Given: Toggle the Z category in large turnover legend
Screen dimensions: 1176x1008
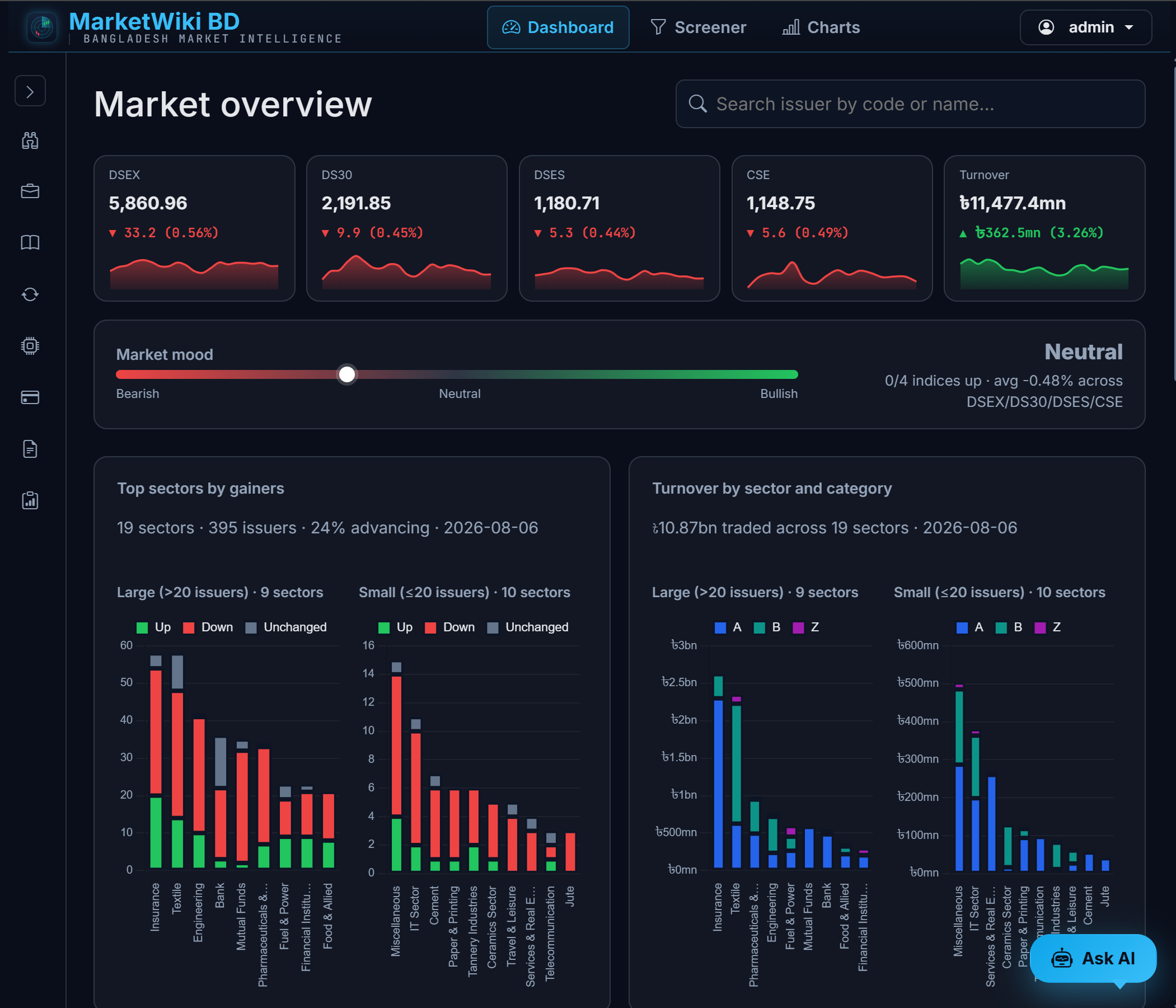Looking at the screenshot, I should (806, 627).
